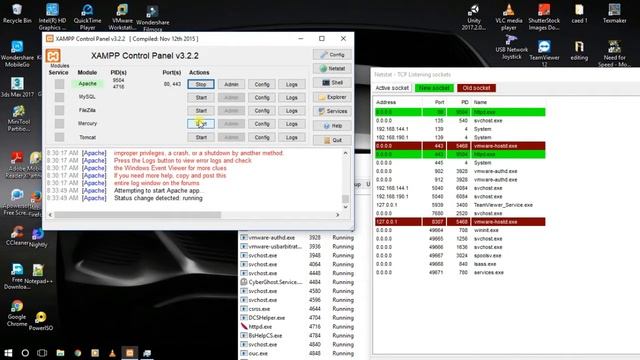Click the log scroll-up arrow

pyautogui.click(x=345, y=153)
